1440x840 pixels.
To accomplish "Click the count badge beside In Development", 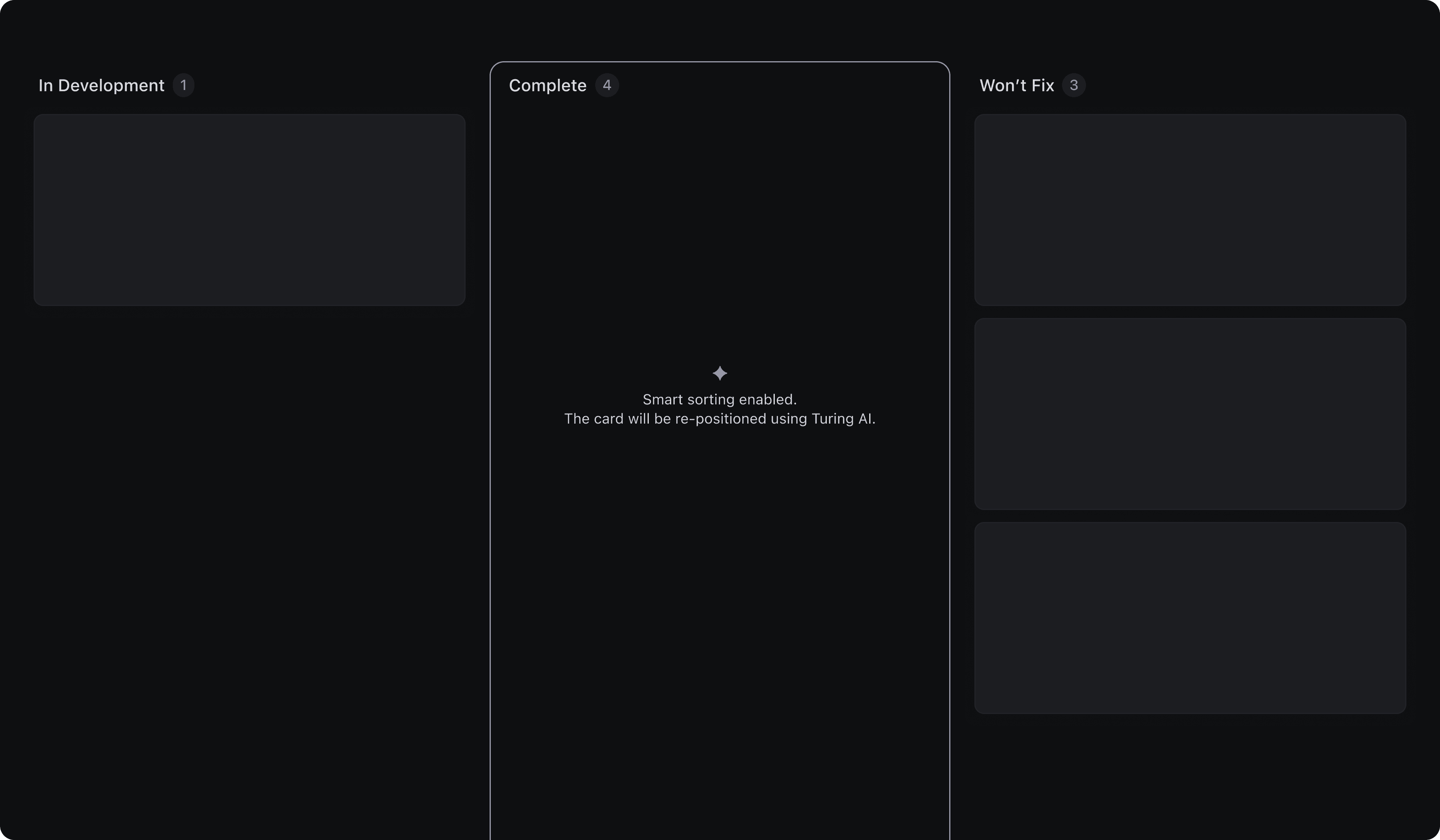I will click(184, 85).
